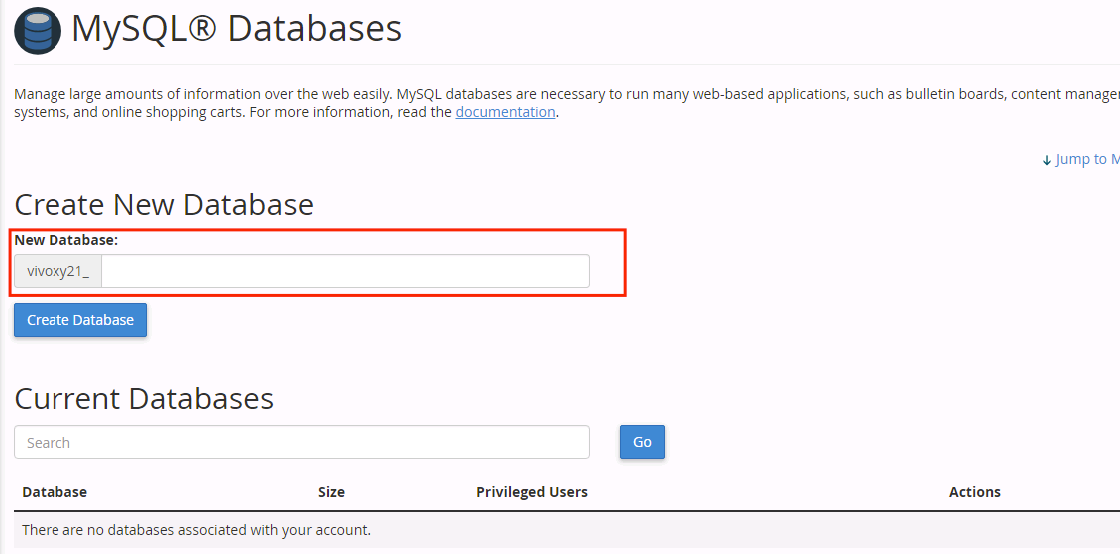Select the Privileged Users column header
This screenshot has height=554, width=1120.
[532, 492]
